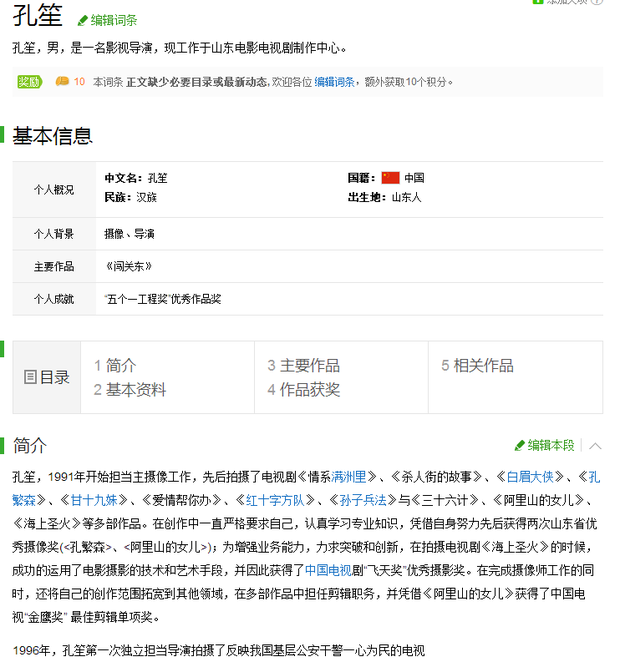Jump to section 1 简介 in contents
The image size is (620, 667).
pos(115,365)
